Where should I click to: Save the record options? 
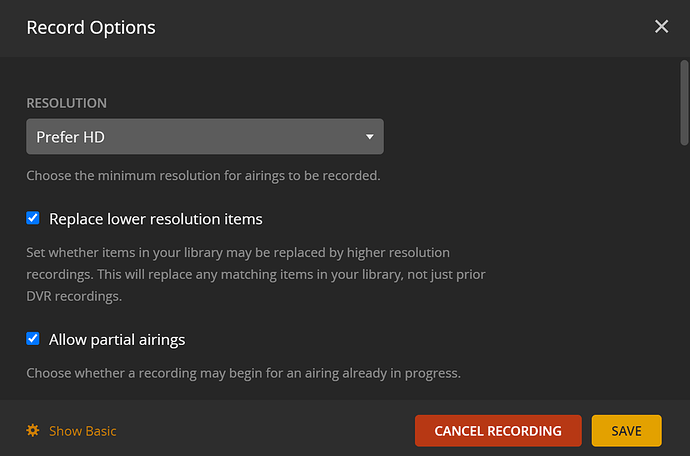coord(626,431)
